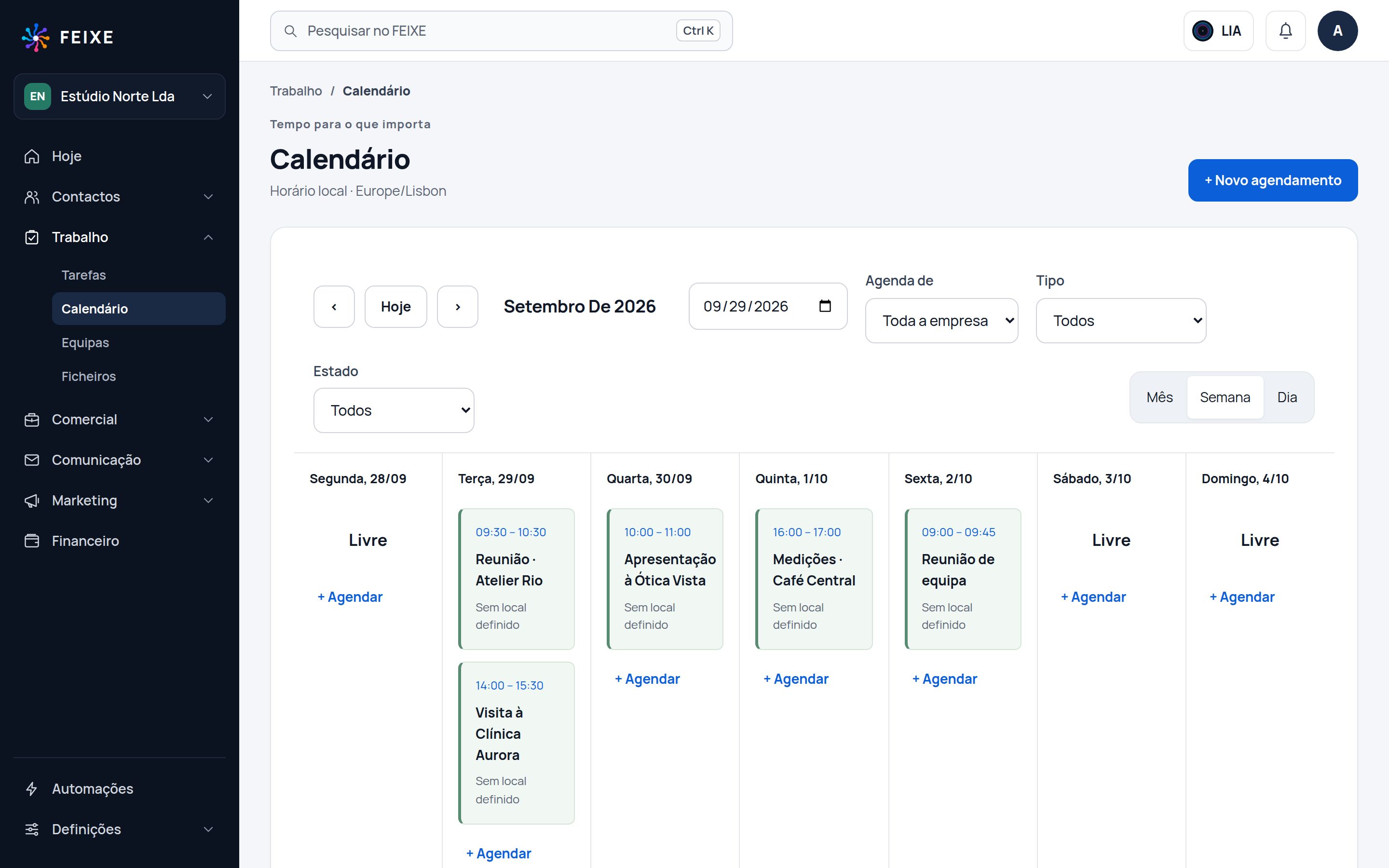Viewport: 1389px width, 868px height.
Task: Open Equipas in sidebar
Action: pyautogui.click(x=138, y=343)
